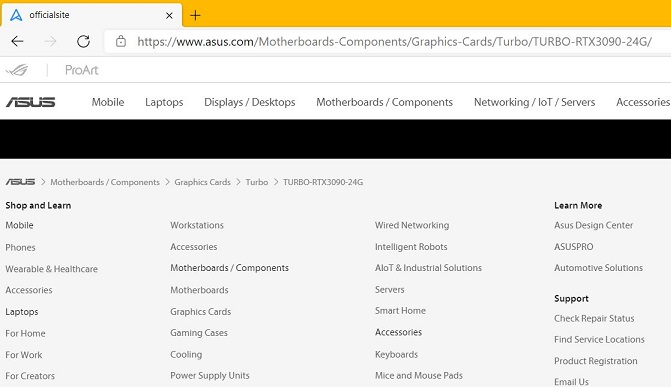Open the Phones footer link
The width and height of the screenshot is (671, 387).
21,247
